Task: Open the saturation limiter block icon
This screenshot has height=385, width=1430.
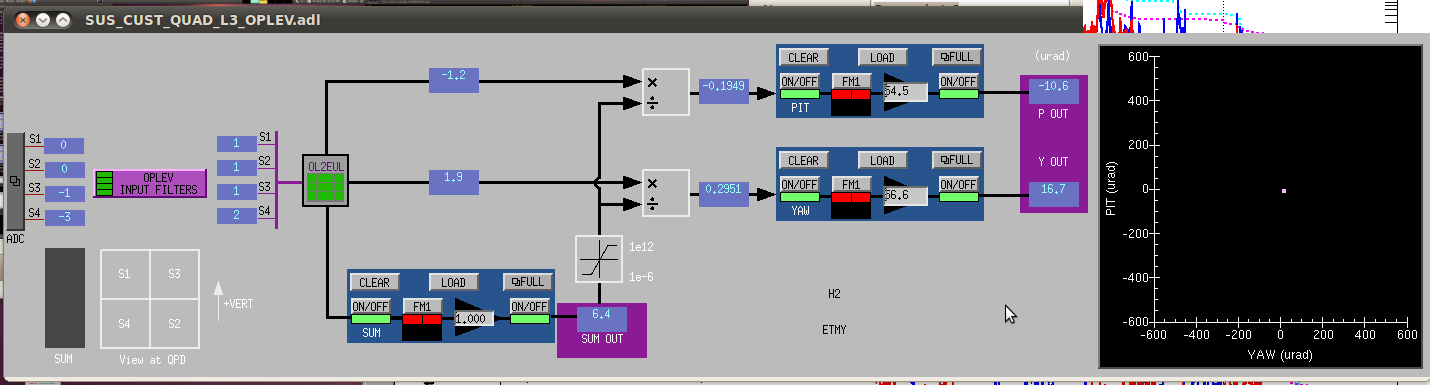Action: point(599,259)
